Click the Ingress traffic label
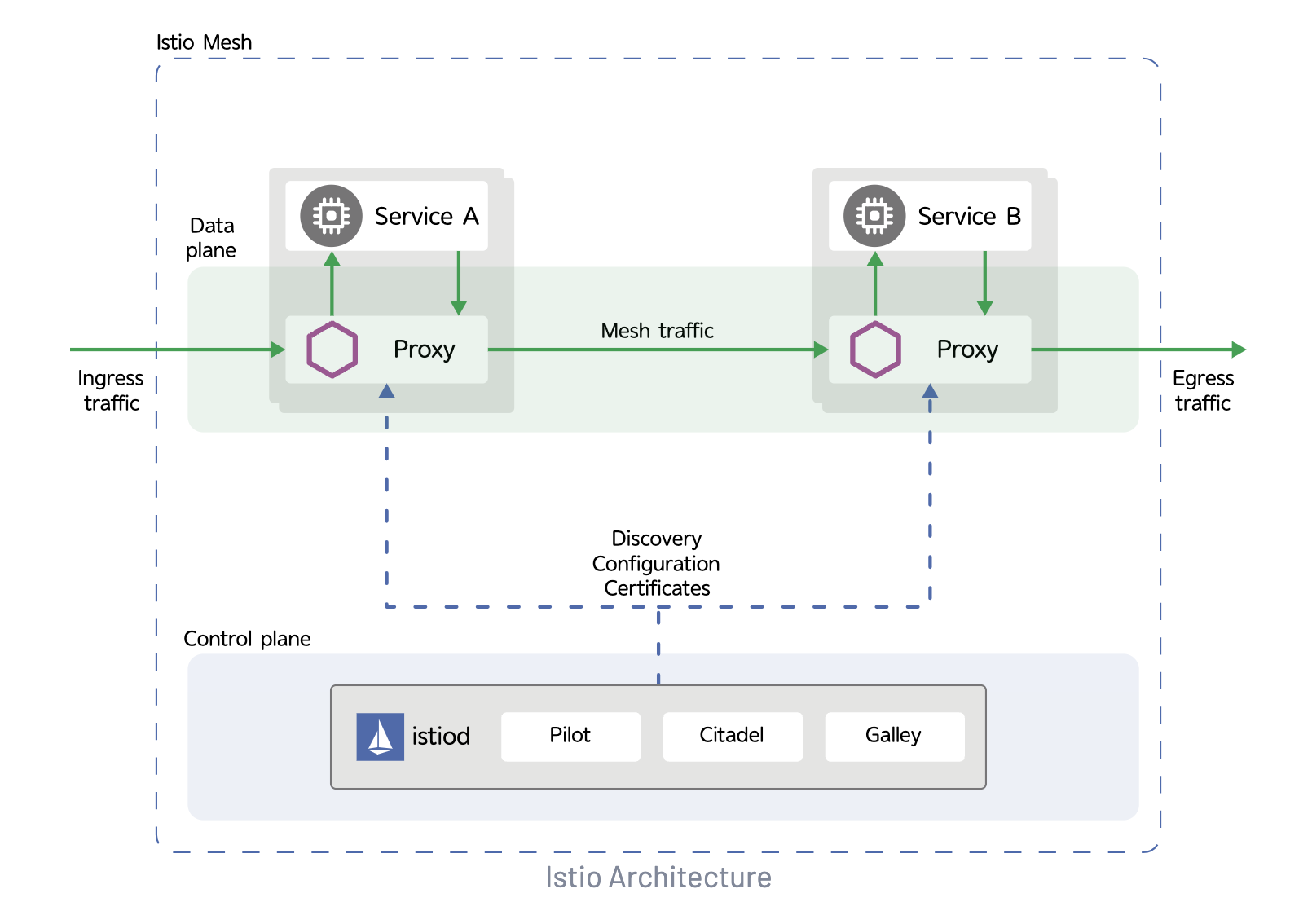The width and height of the screenshot is (1312, 924). [x=111, y=390]
